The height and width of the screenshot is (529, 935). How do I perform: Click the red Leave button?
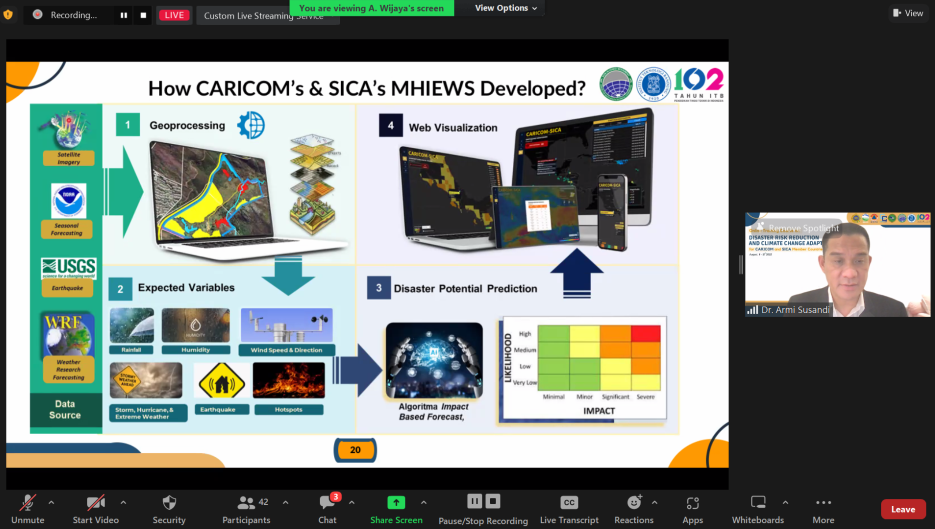pyautogui.click(x=902, y=509)
